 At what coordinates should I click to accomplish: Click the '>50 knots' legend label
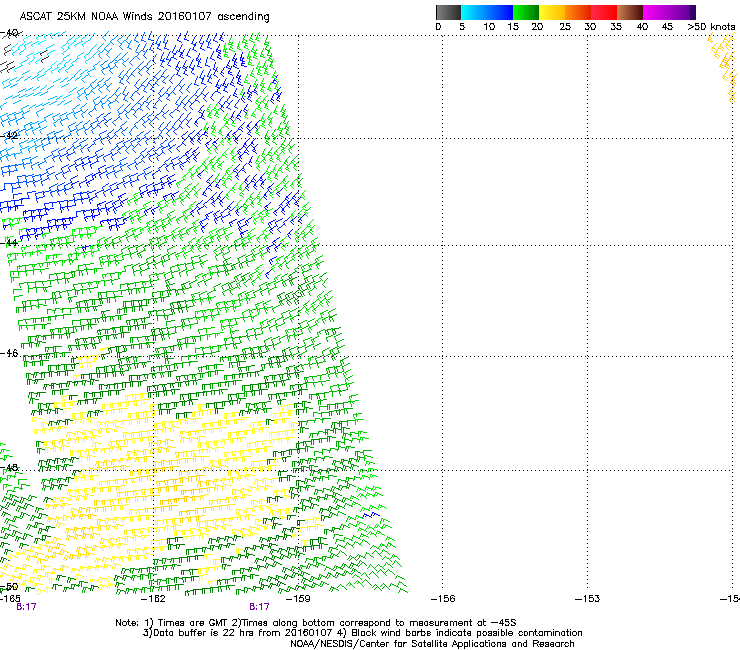(711, 27)
